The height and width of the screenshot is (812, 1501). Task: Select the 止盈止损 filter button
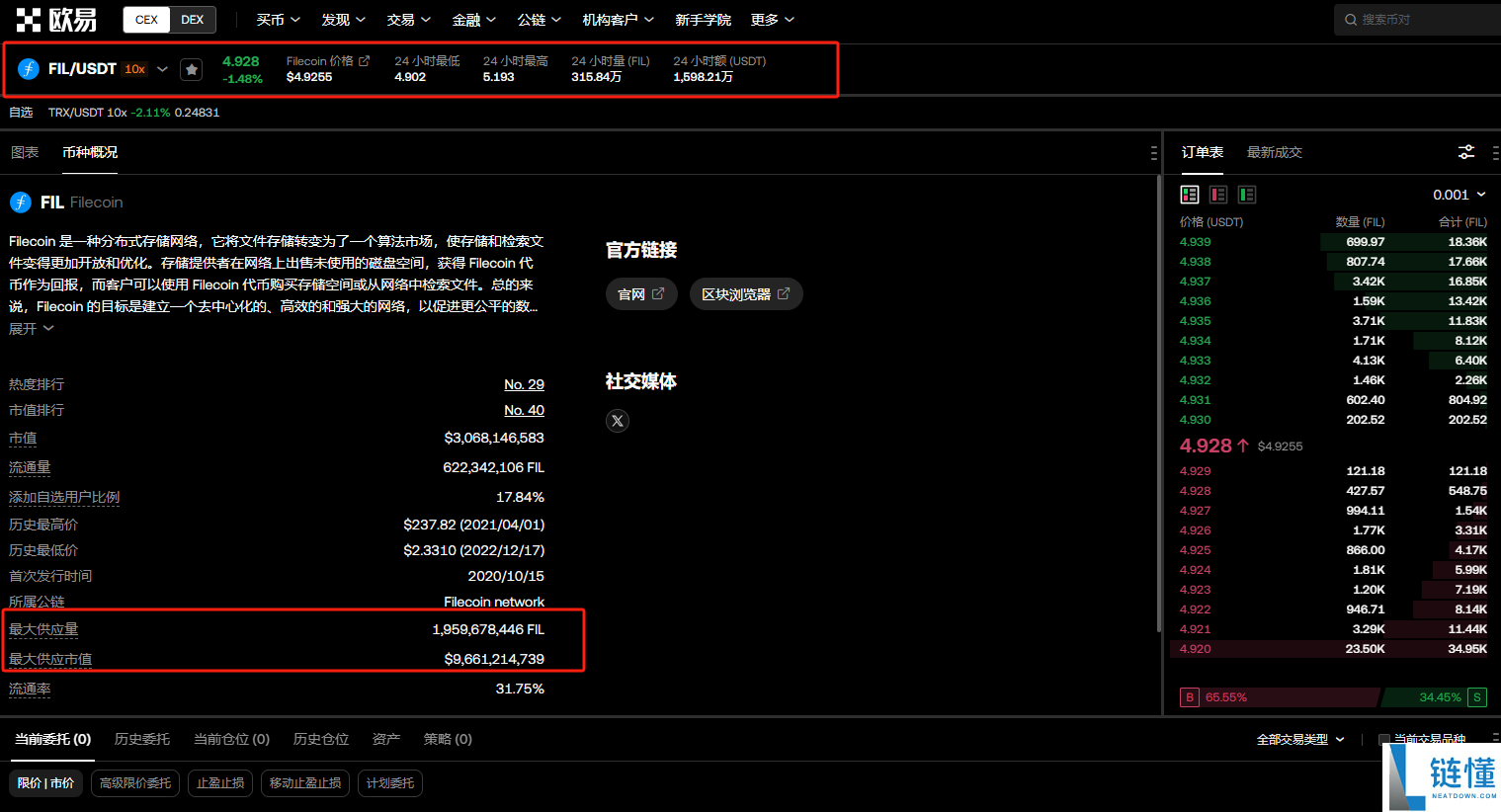click(220, 783)
